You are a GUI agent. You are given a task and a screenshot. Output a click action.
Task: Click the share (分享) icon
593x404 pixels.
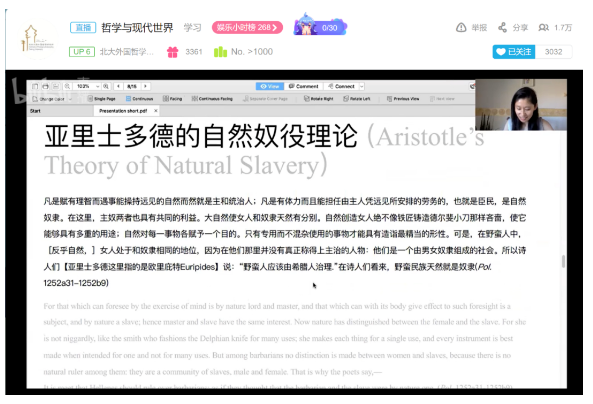coord(502,28)
